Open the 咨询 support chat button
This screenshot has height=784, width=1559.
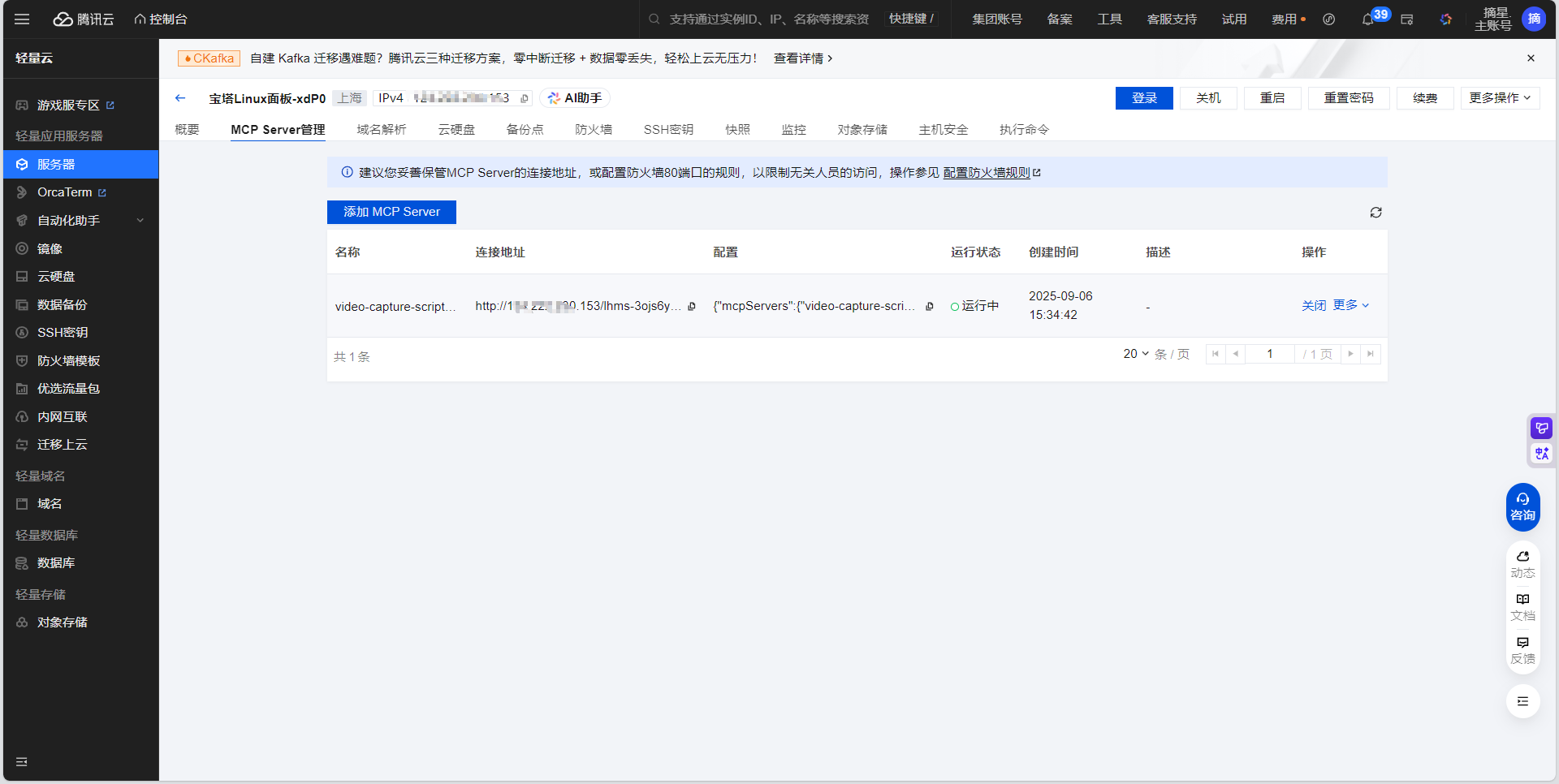click(x=1522, y=507)
